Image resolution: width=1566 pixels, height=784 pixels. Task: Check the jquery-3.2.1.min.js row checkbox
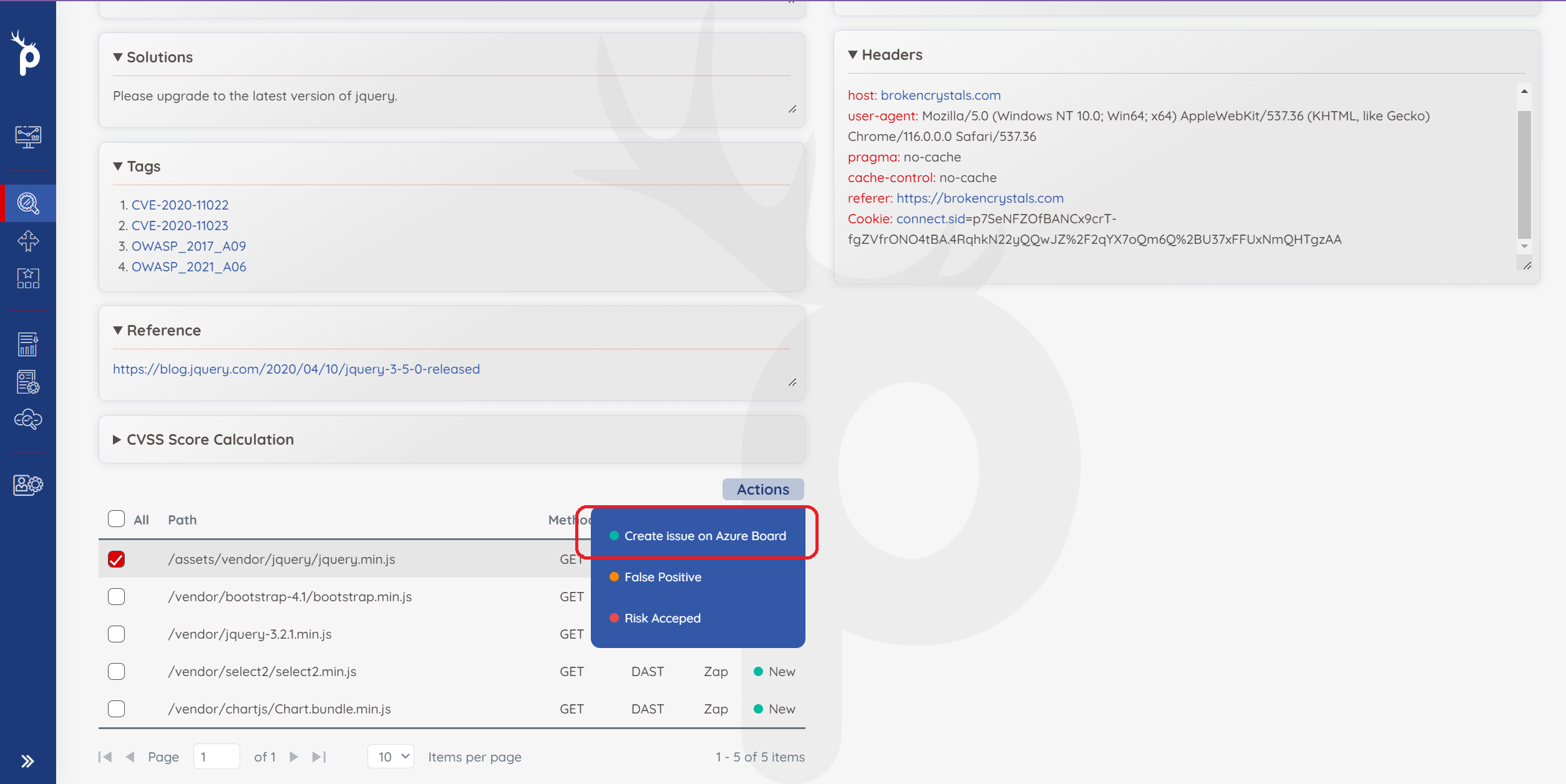click(x=116, y=634)
